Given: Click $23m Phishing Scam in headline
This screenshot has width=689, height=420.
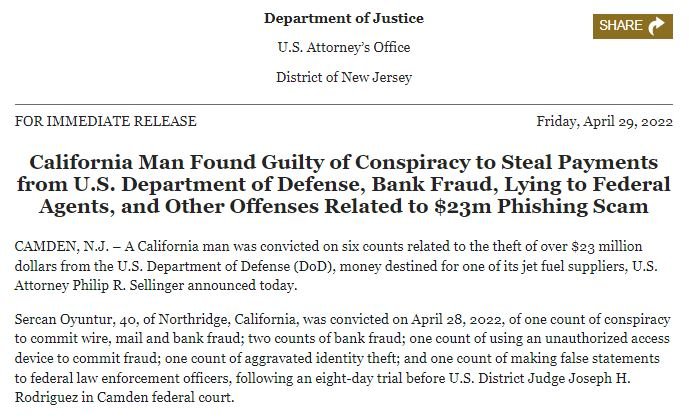Looking at the screenshot, I should point(541,206).
